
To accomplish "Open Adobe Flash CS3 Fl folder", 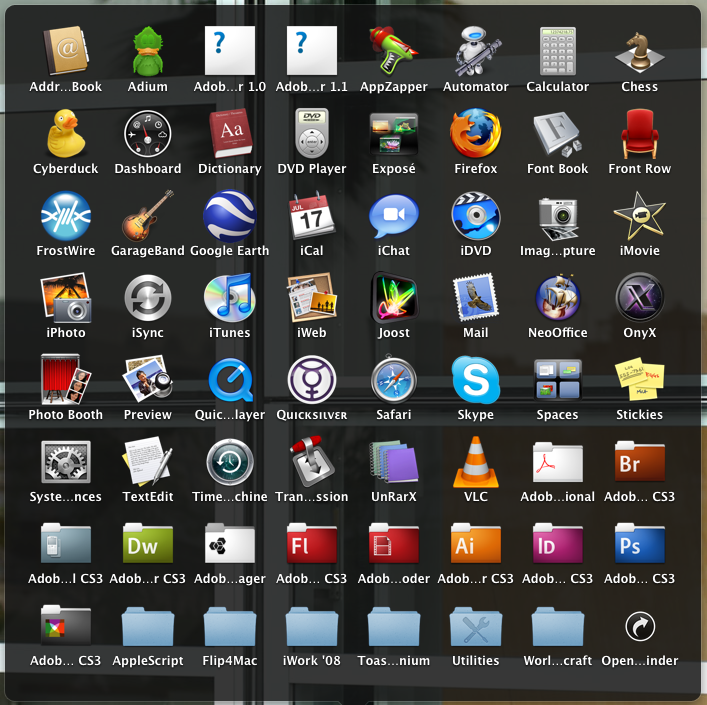I will click(312, 543).
